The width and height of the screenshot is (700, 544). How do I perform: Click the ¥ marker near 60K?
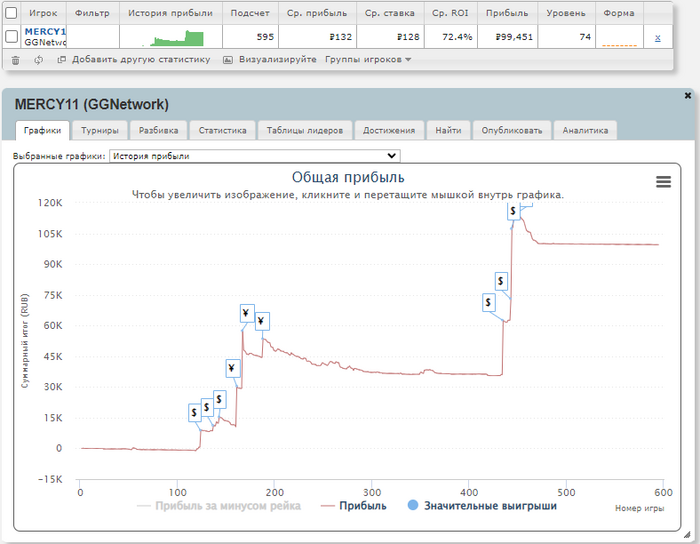click(x=262, y=321)
